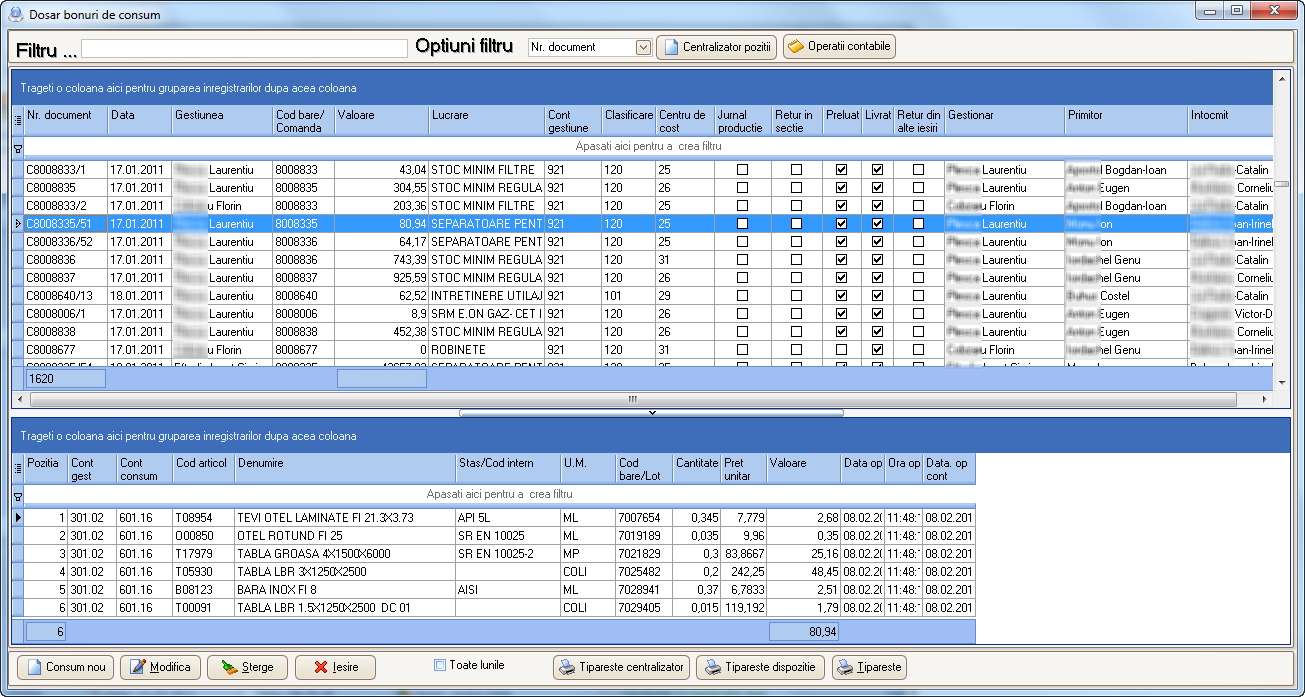Screen dimensions: 1305x697
Task: Toggle Jurnal productie checkbox for C8008833/2
Action: [x=742, y=206]
